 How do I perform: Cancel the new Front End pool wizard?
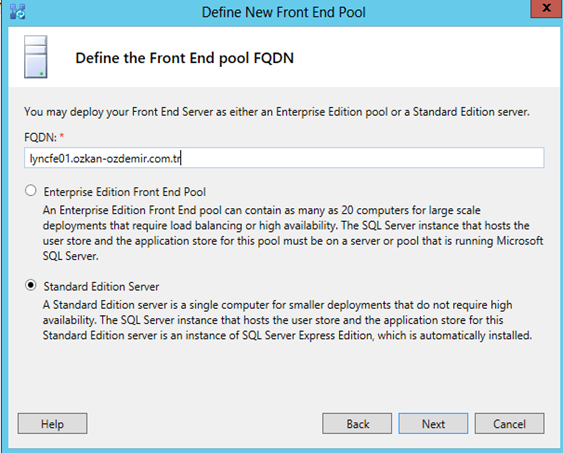point(510,424)
